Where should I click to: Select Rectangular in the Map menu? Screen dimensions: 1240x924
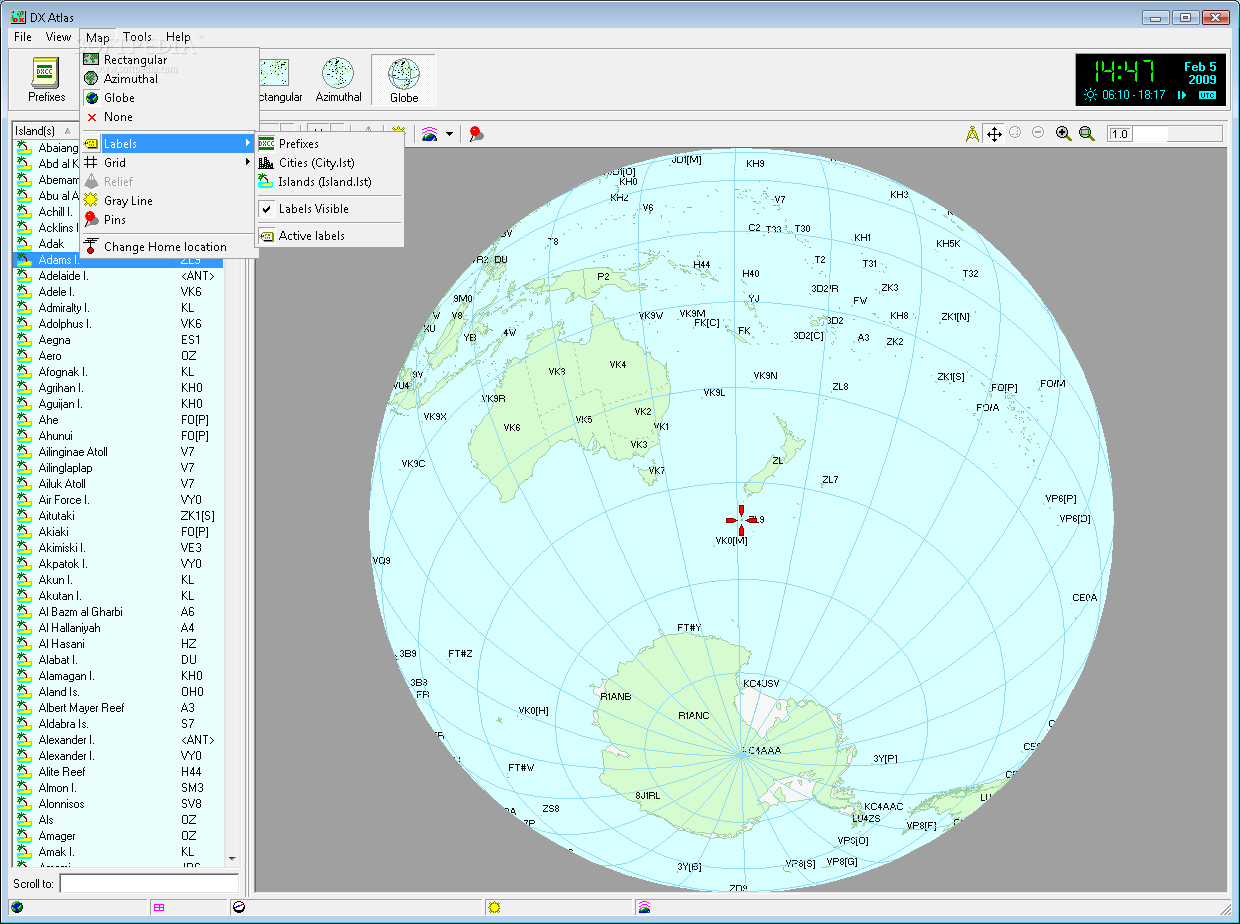(169, 60)
